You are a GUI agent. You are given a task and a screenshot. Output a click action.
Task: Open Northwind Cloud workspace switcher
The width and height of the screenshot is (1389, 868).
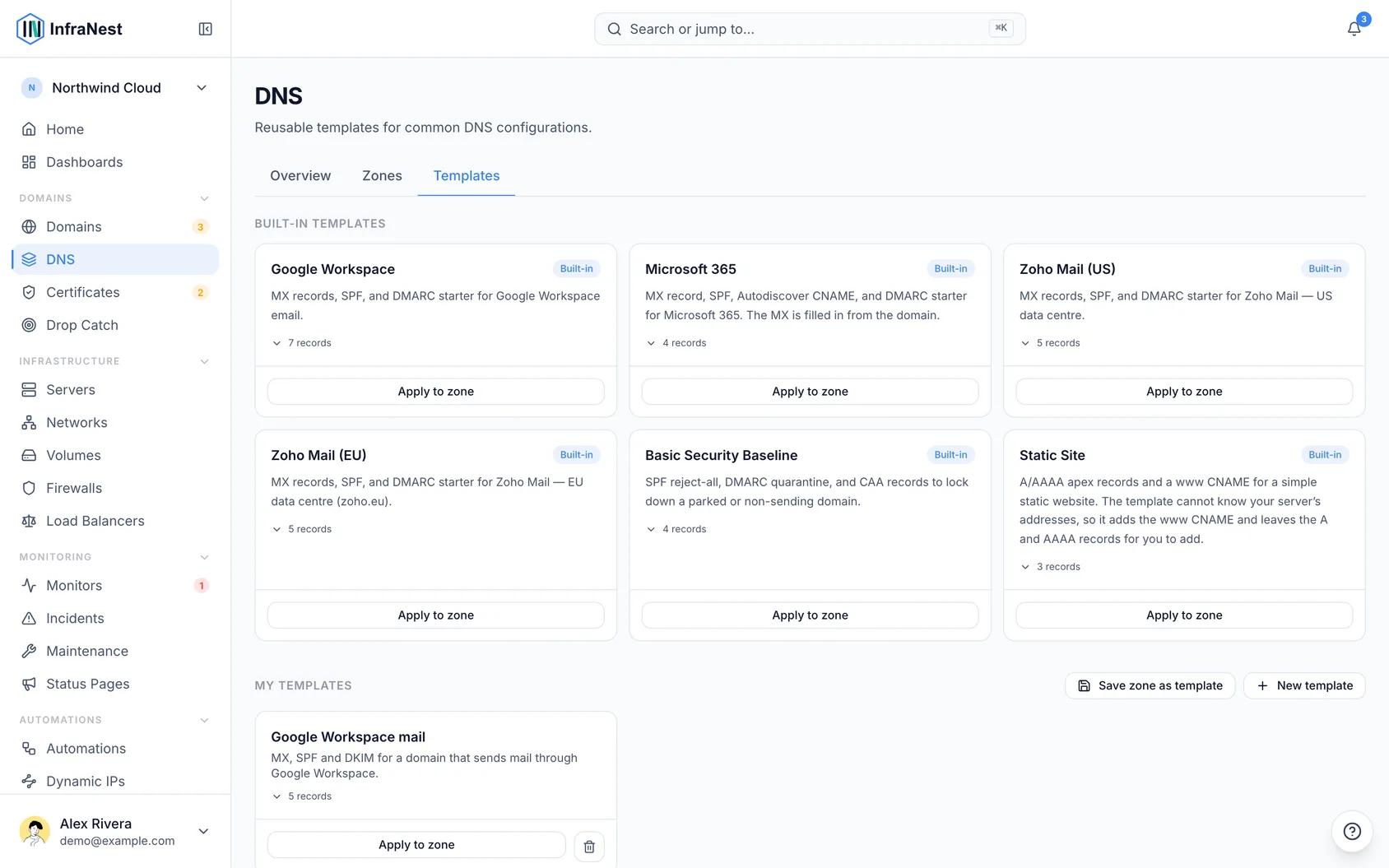click(x=115, y=88)
